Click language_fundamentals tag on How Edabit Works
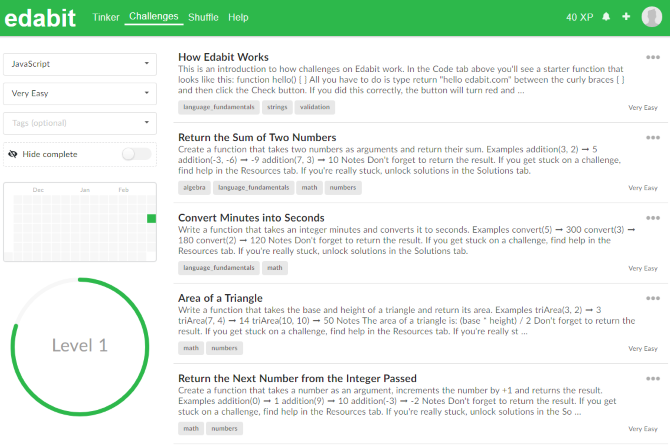This screenshot has height=446, width=670. coord(219,107)
